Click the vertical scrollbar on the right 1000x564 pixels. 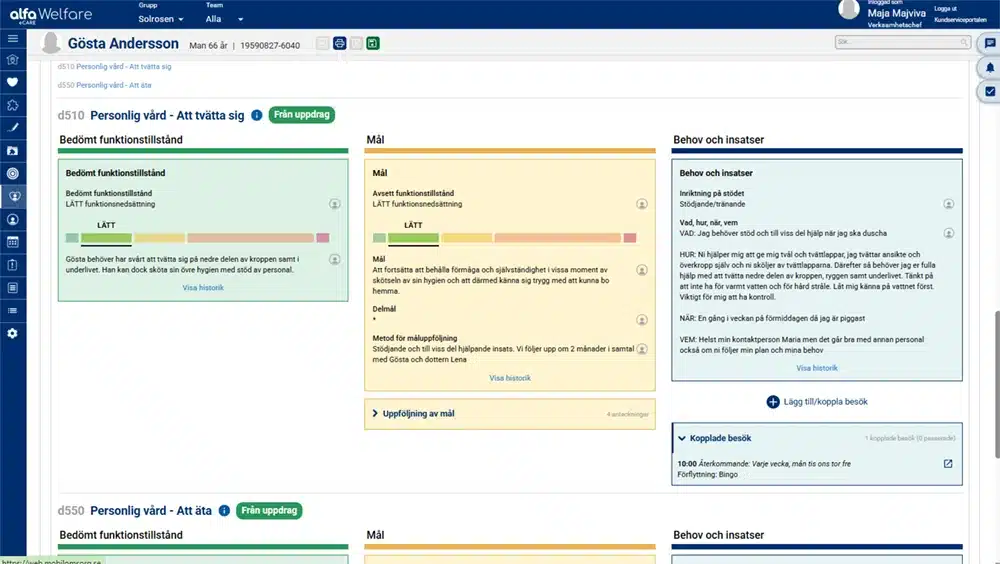[997, 383]
